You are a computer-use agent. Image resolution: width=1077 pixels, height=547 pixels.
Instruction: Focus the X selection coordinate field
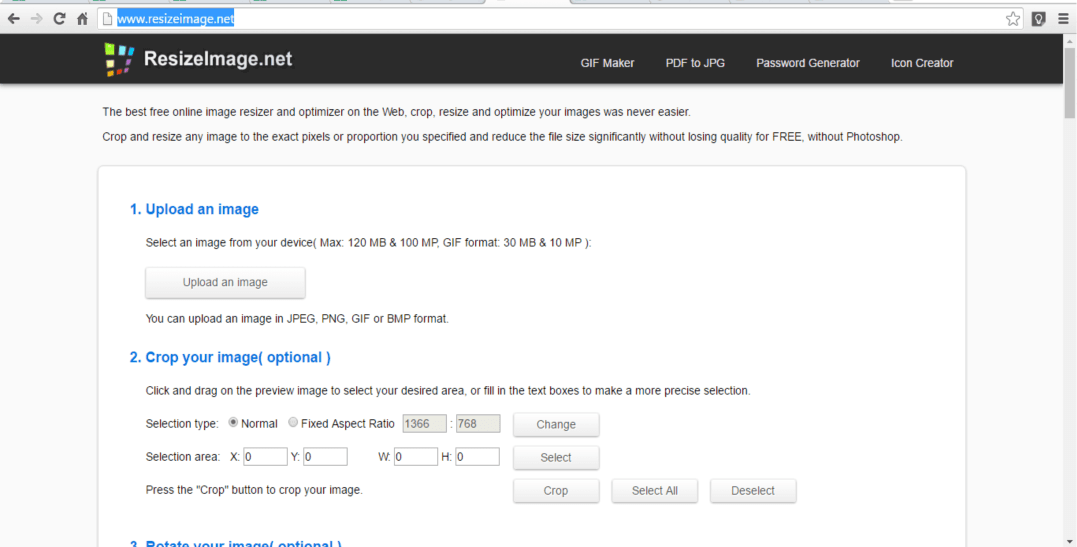pyautogui.click(x=265, y=456)
